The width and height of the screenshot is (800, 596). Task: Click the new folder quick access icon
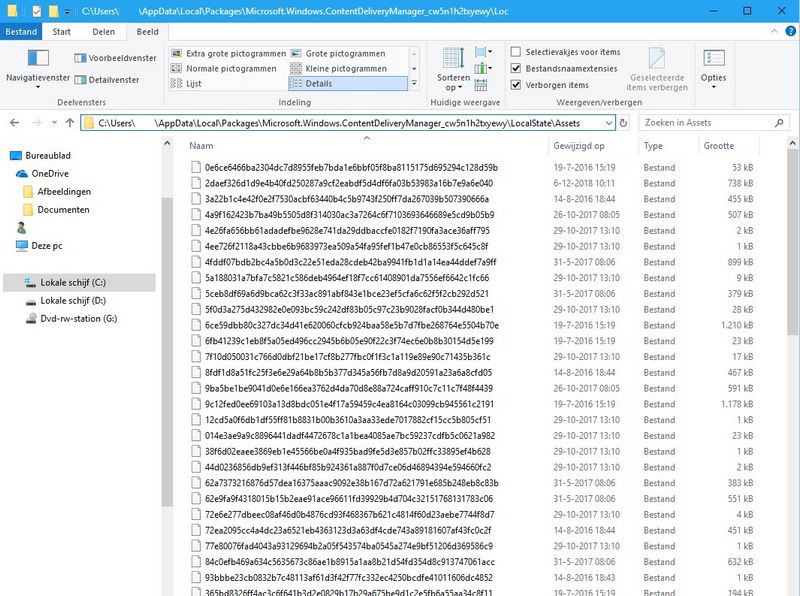tap(53, 11)
